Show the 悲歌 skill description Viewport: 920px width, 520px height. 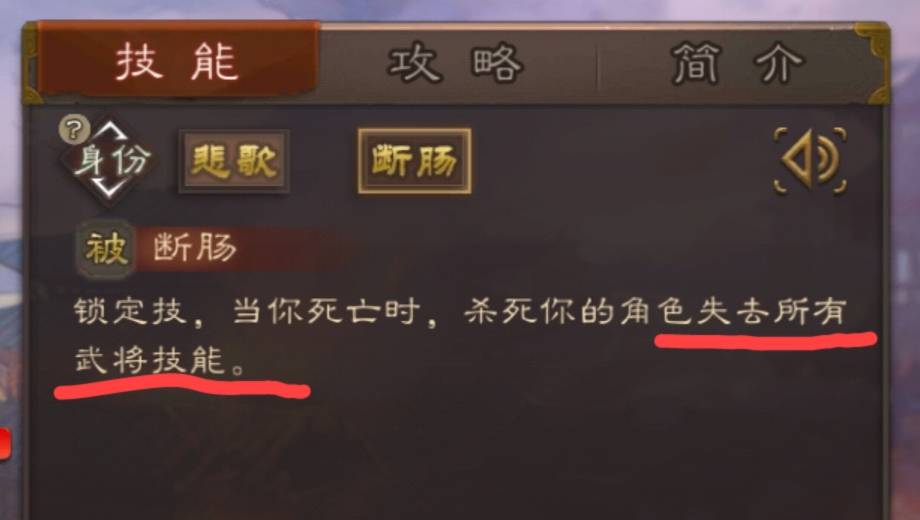point(234,161)
